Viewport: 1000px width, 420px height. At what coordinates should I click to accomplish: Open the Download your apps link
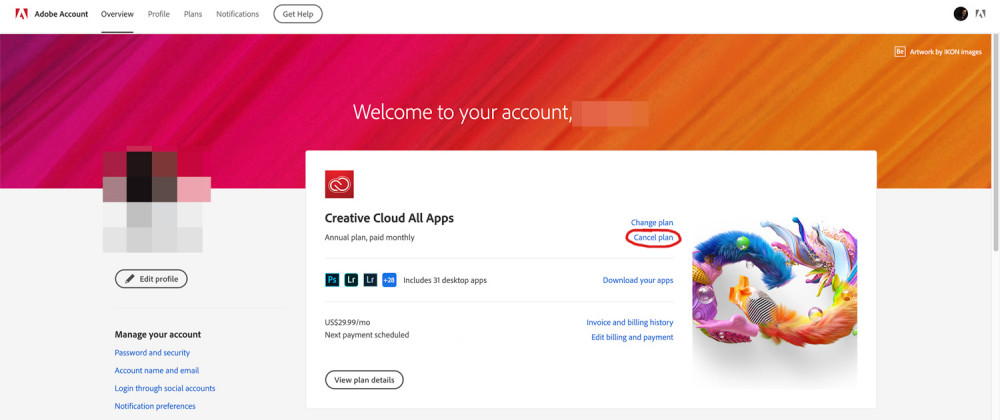tap(638, 280)
